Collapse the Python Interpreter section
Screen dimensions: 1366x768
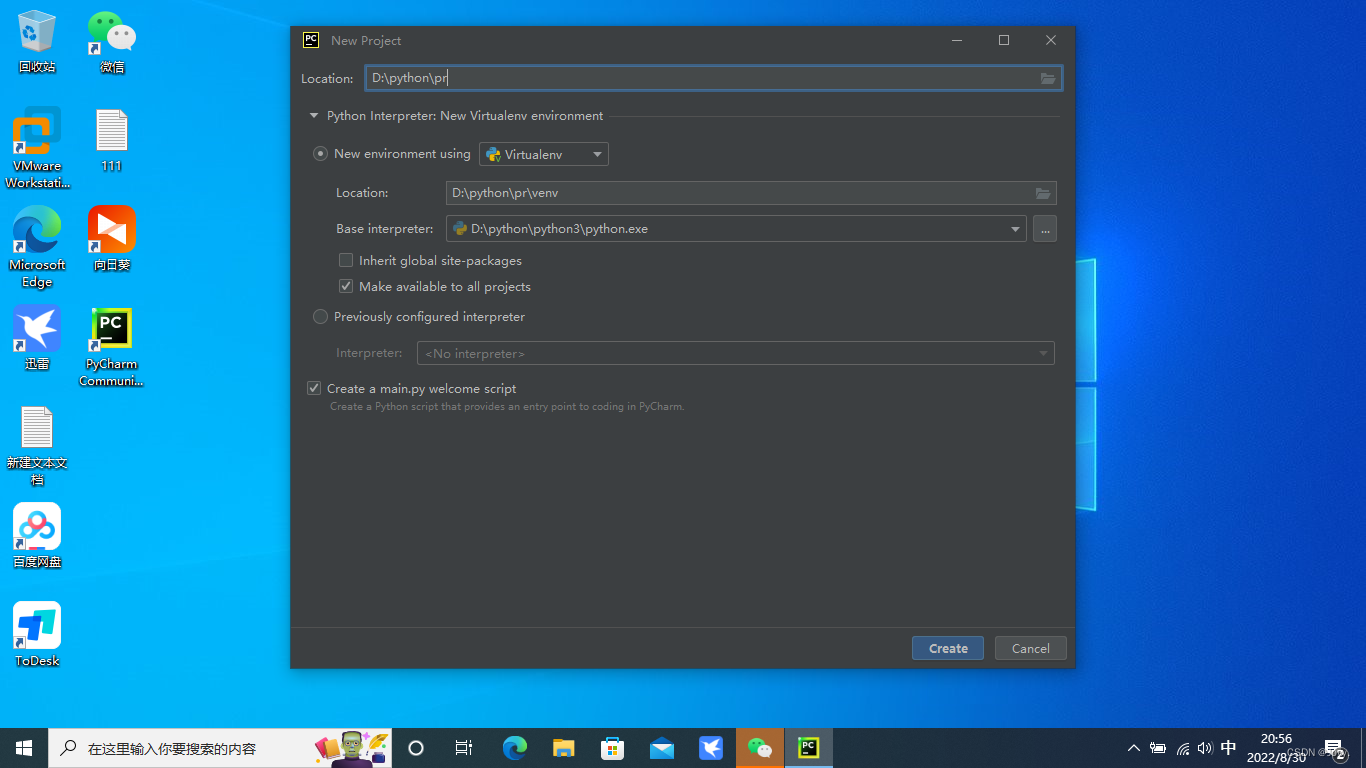[314, 116]
